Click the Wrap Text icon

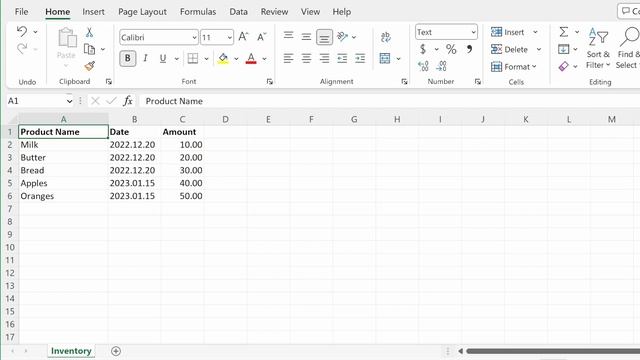[386, 37]
